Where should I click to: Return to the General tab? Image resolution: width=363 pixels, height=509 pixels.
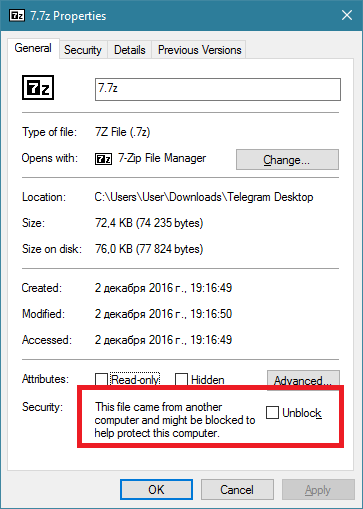(33, 48)
